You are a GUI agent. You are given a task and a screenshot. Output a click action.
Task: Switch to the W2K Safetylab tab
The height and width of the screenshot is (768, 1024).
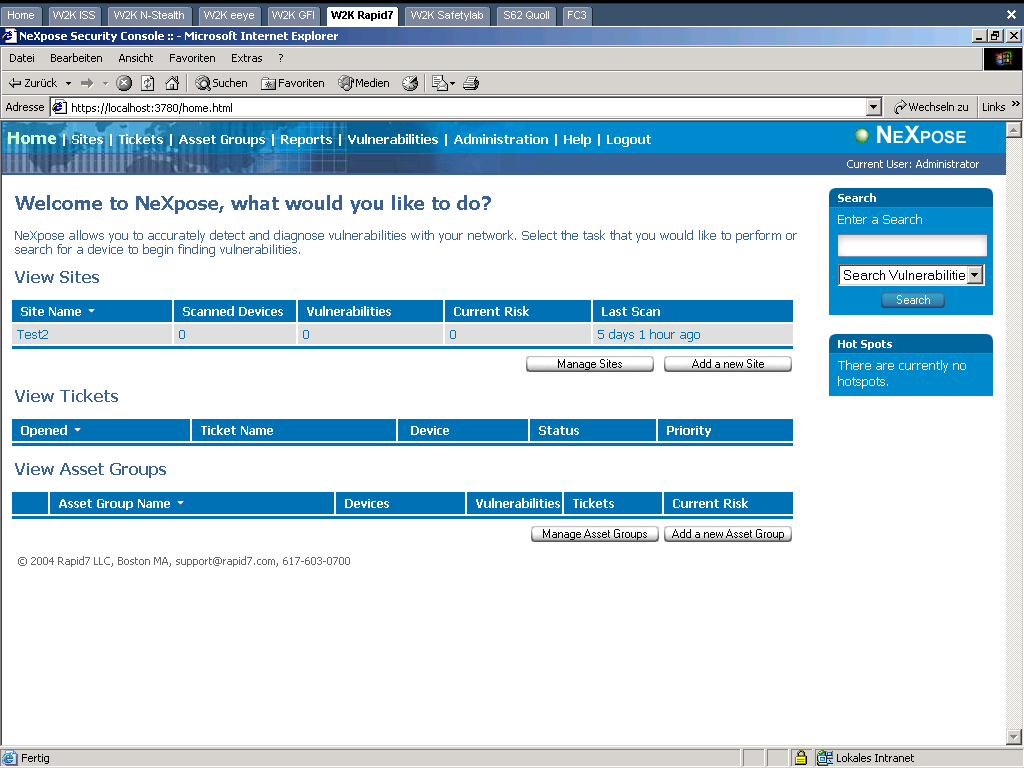pyautogui.click(x=447, y=15)
